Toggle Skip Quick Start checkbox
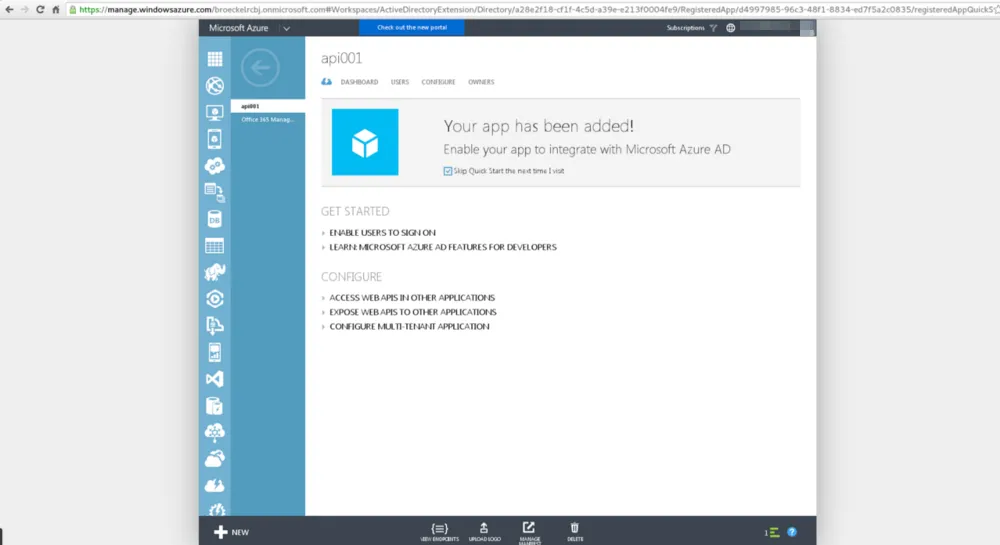Image resolution: width=1000 pixels, height=545 pixels. pos(448,171)
